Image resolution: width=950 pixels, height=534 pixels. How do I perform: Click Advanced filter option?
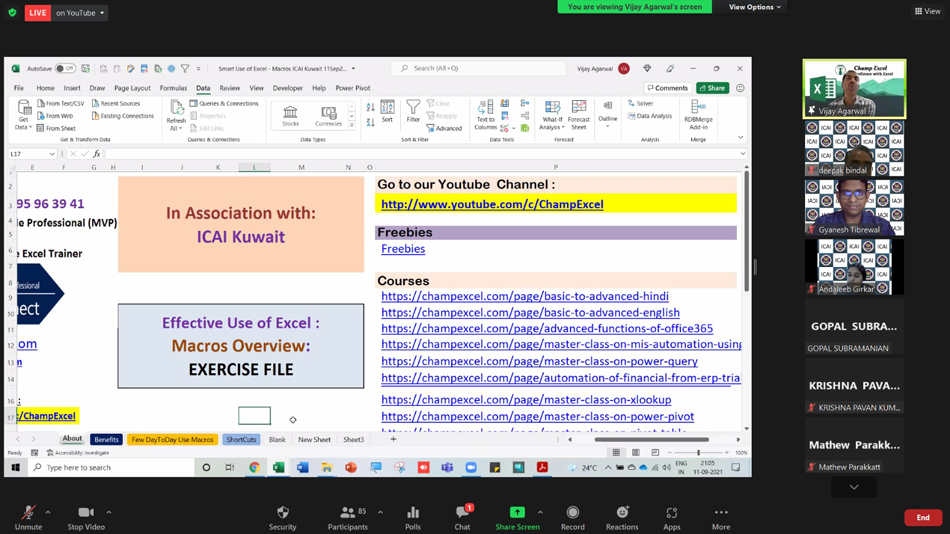pos(444,128)
